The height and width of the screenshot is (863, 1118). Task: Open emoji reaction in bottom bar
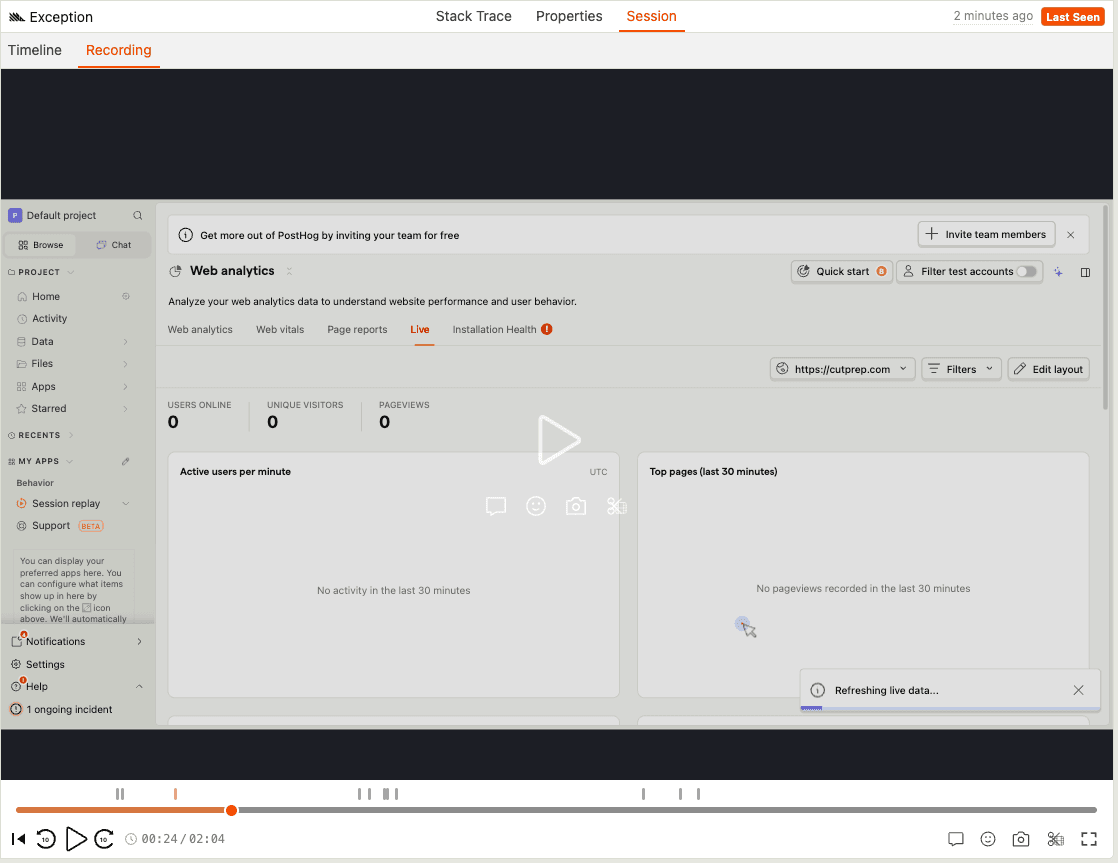click(988, 839)
